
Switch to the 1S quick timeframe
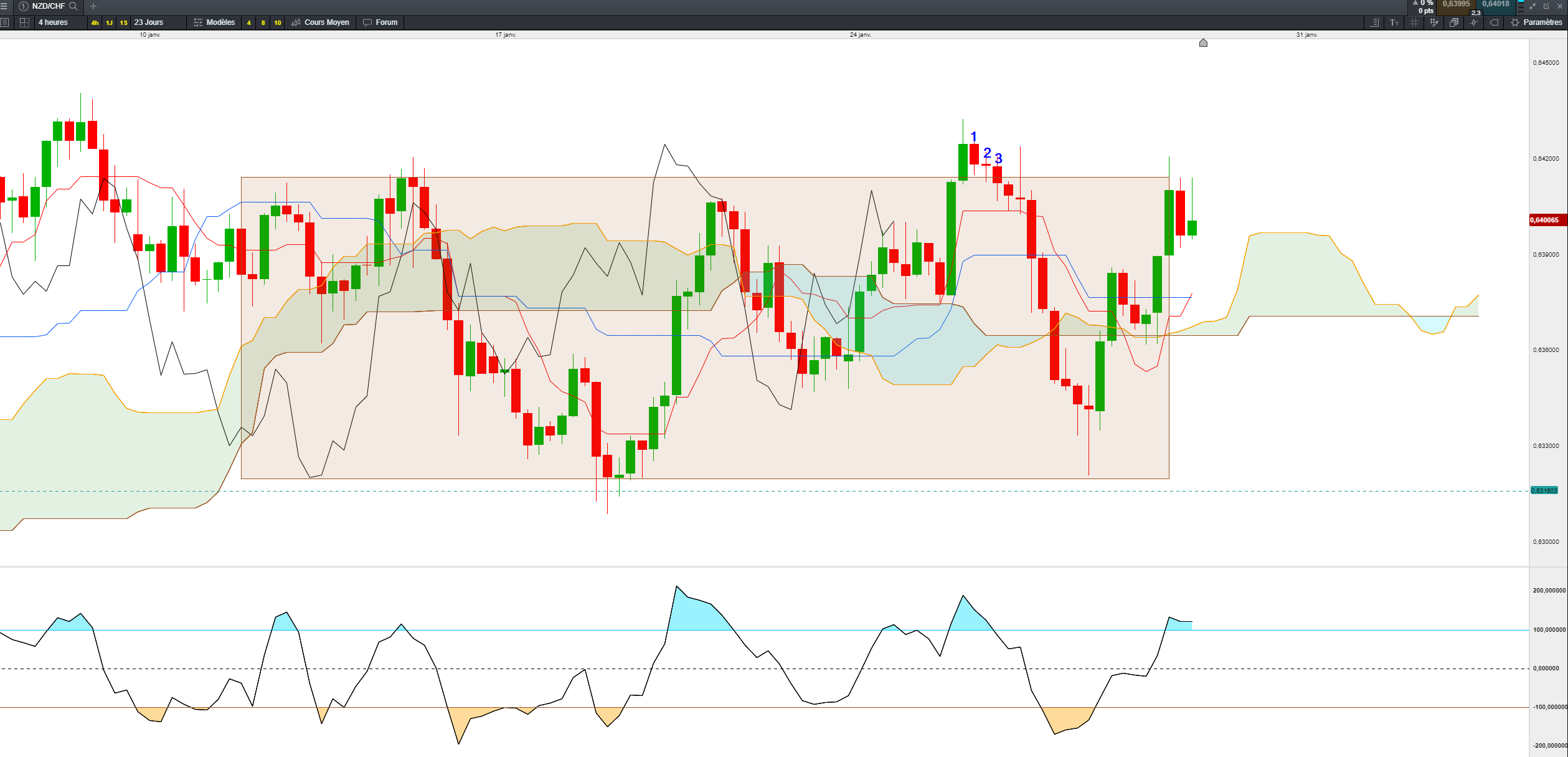[x=123, y=22]
